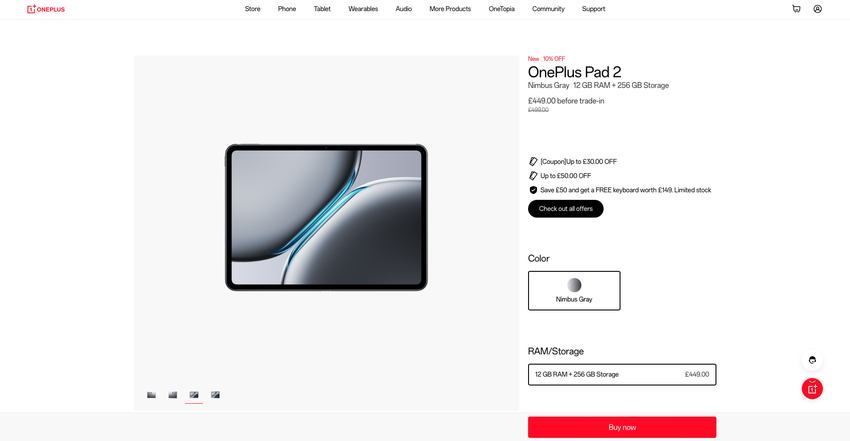The width and height of the screenshot is (850, 441).
Task: Go to the Store menu item
Action: (252, 9)
